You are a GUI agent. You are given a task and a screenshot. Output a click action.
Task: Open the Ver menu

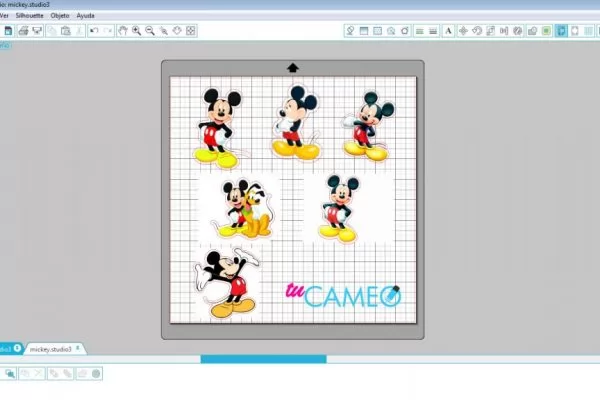4,16
